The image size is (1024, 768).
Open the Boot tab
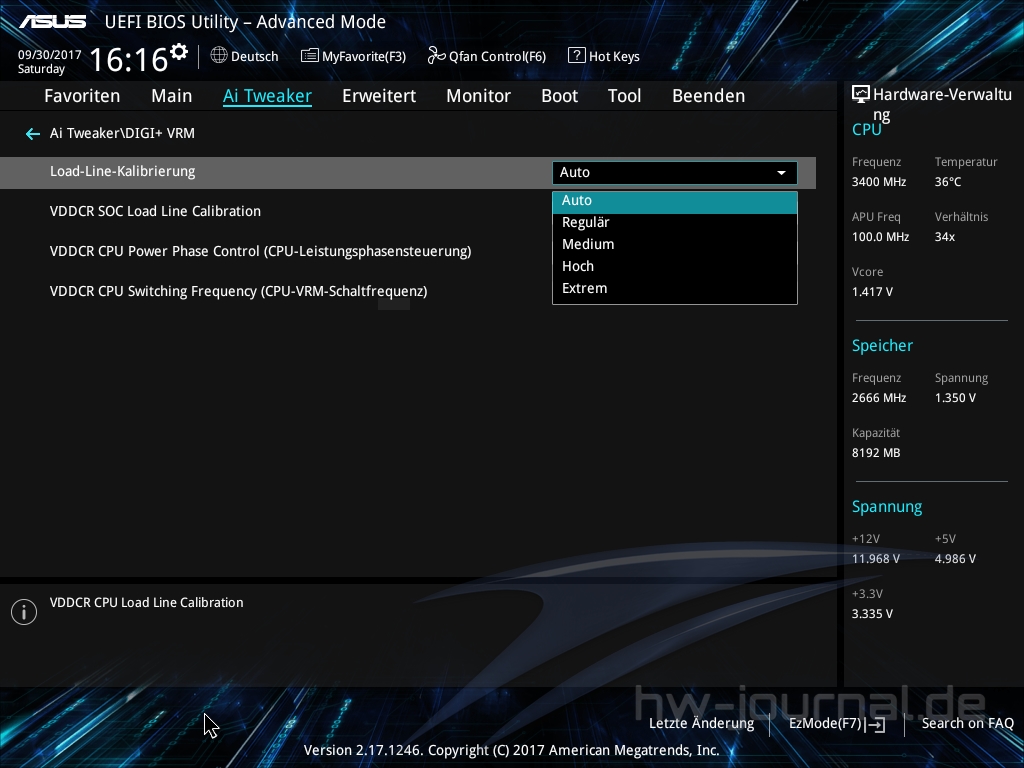(x=560, y=96)
